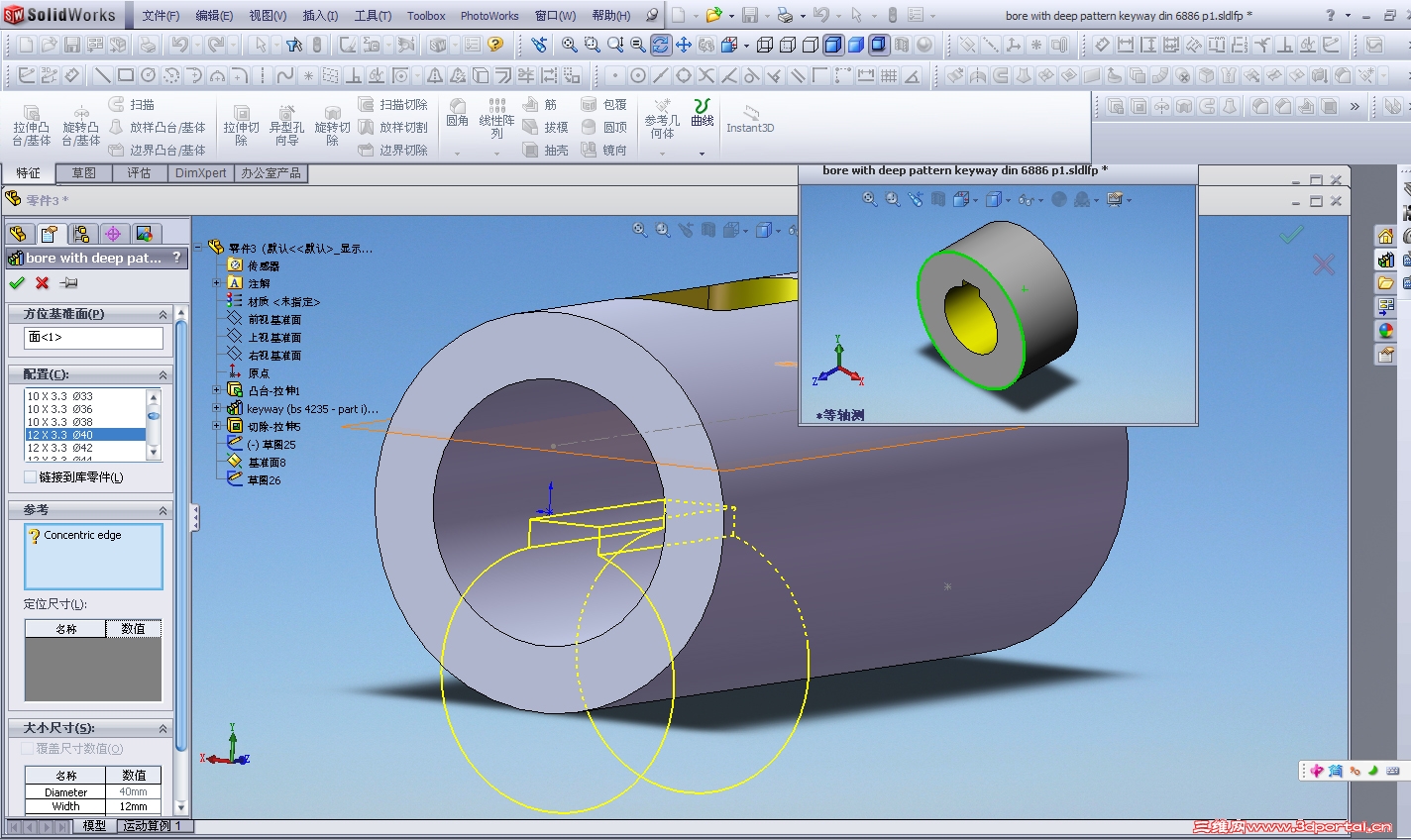Open the Linear Pattern (线性阵列) tool

click(496, 119)
